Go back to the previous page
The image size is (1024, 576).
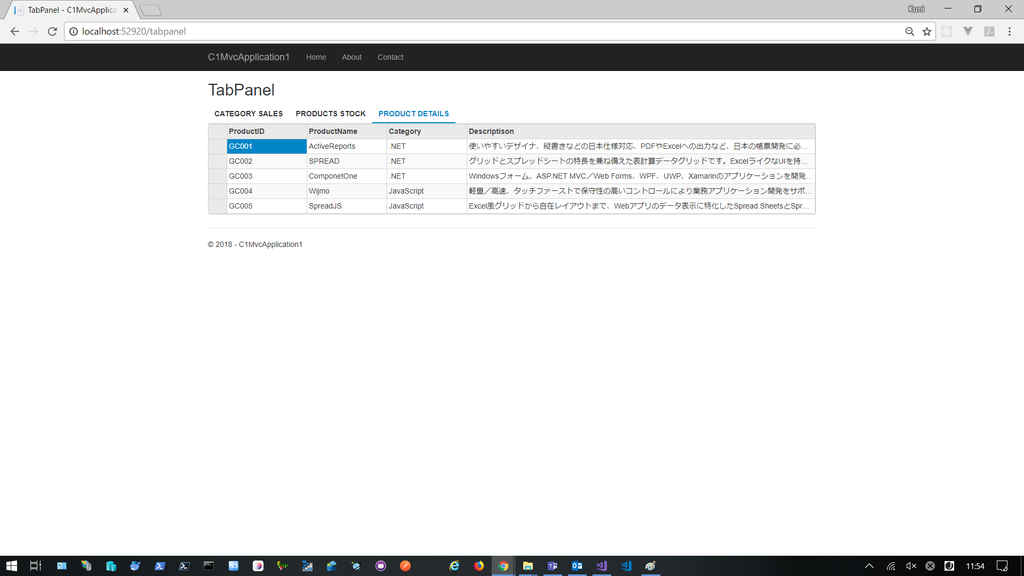point(14,31)
